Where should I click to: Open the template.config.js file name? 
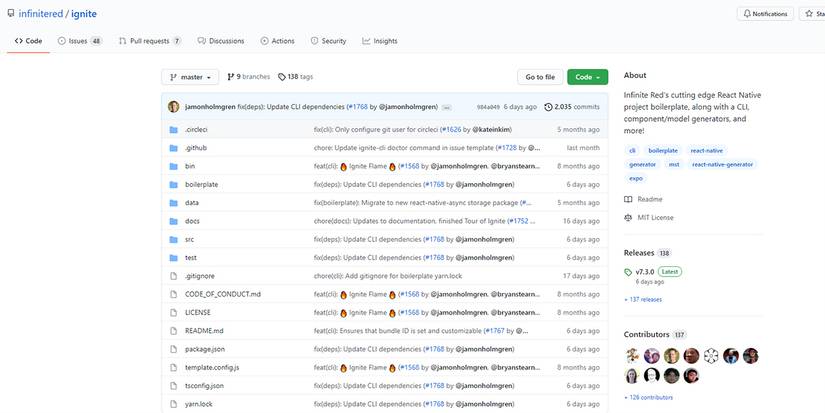pyautogui.click(x=212, y=368)
